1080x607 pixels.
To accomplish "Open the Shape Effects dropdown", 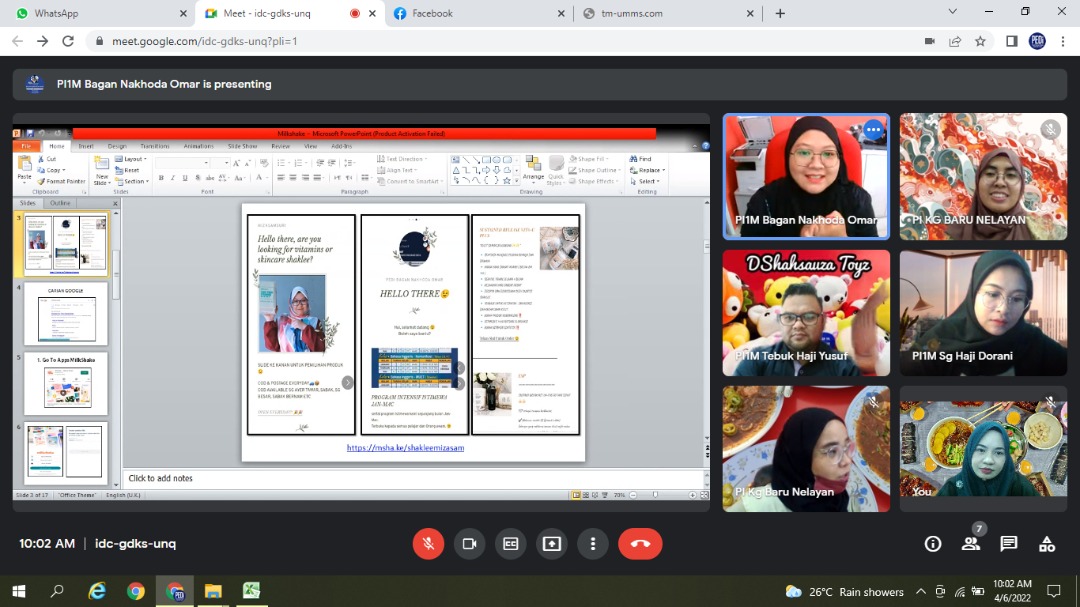I will click(x=593, y=182).
